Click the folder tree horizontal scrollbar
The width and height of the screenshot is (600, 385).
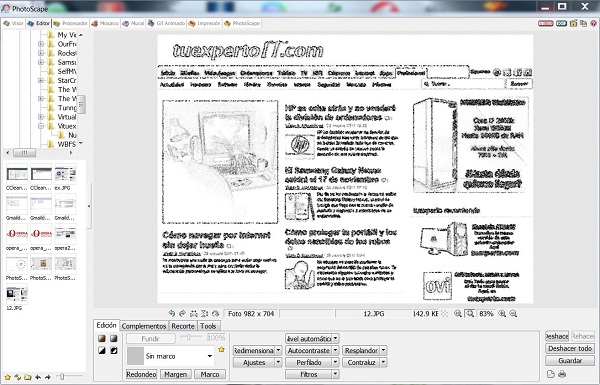point(39,153)
